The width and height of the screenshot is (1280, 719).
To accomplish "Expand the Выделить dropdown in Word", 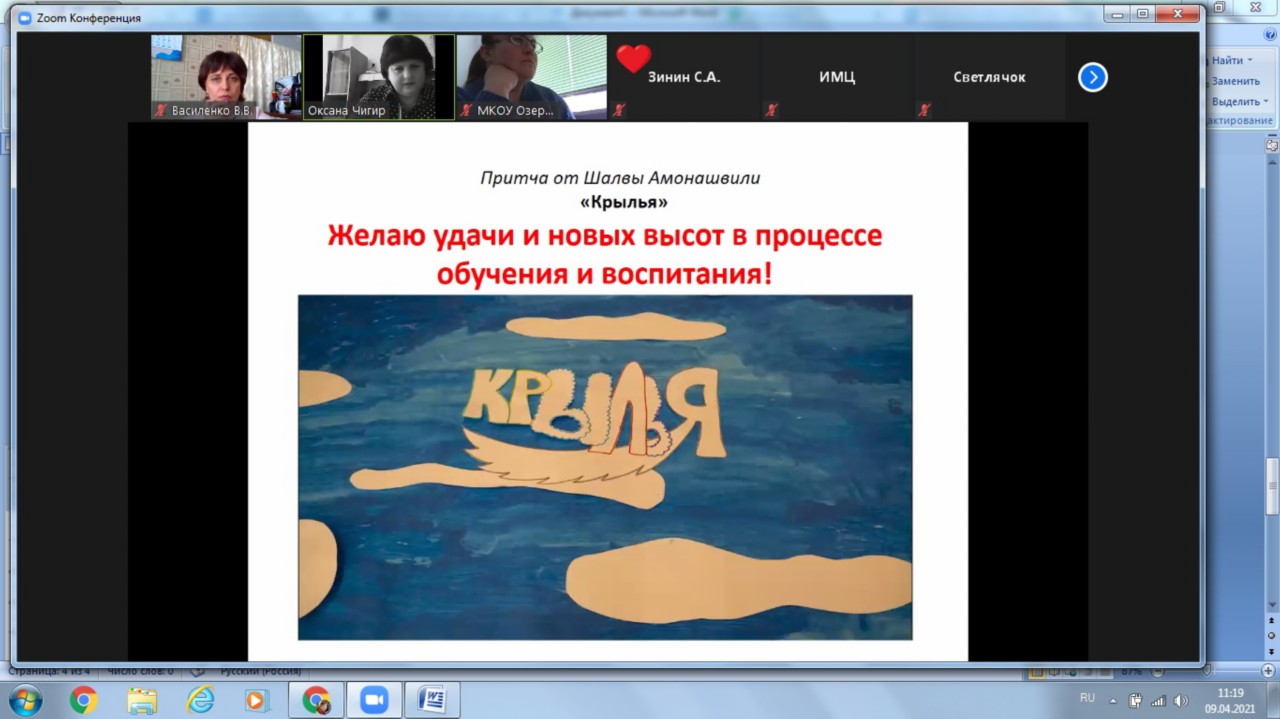I will 1266,101.
